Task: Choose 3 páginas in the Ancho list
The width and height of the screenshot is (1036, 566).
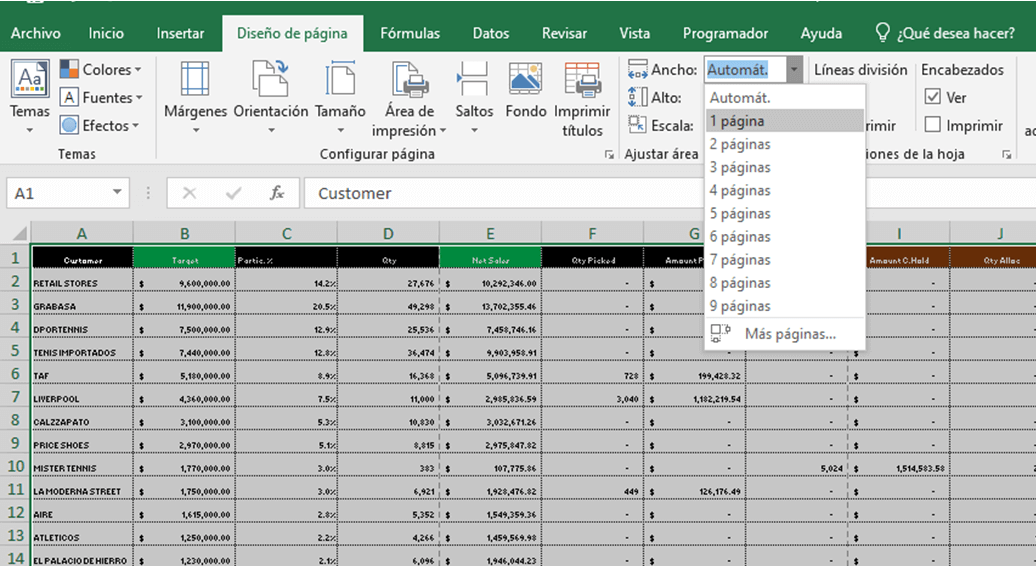Action: pyautogui.click(x=784, y=167)
